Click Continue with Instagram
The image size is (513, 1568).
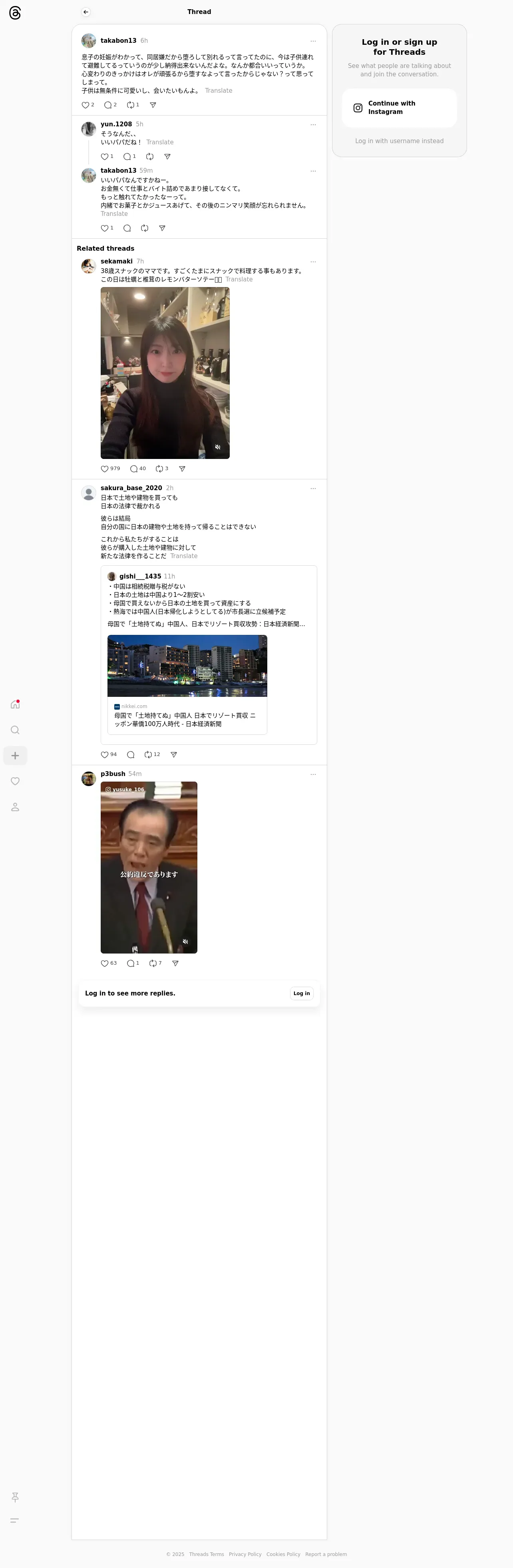399,108
